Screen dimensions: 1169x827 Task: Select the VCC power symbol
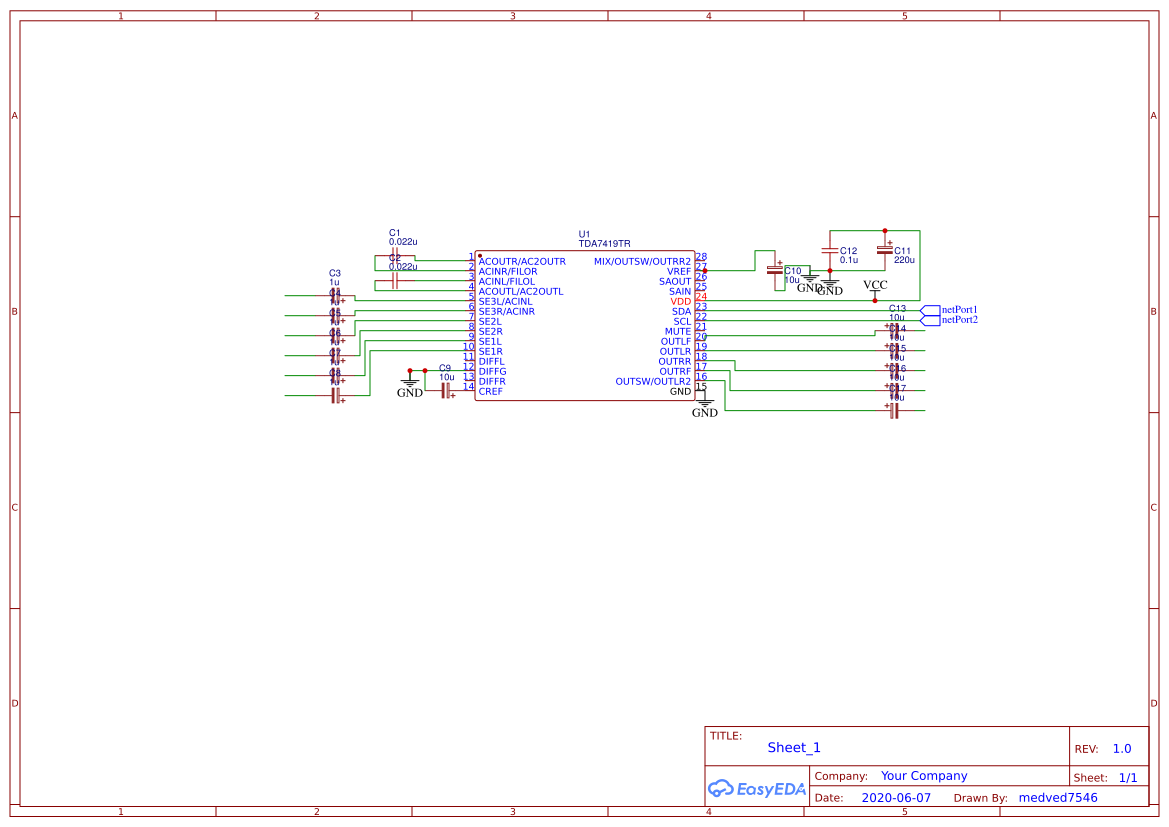875,288
